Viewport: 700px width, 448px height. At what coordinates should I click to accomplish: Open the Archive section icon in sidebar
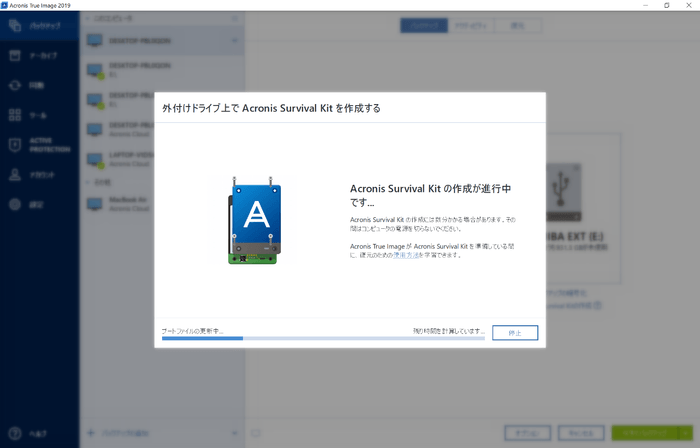point(15,55)
